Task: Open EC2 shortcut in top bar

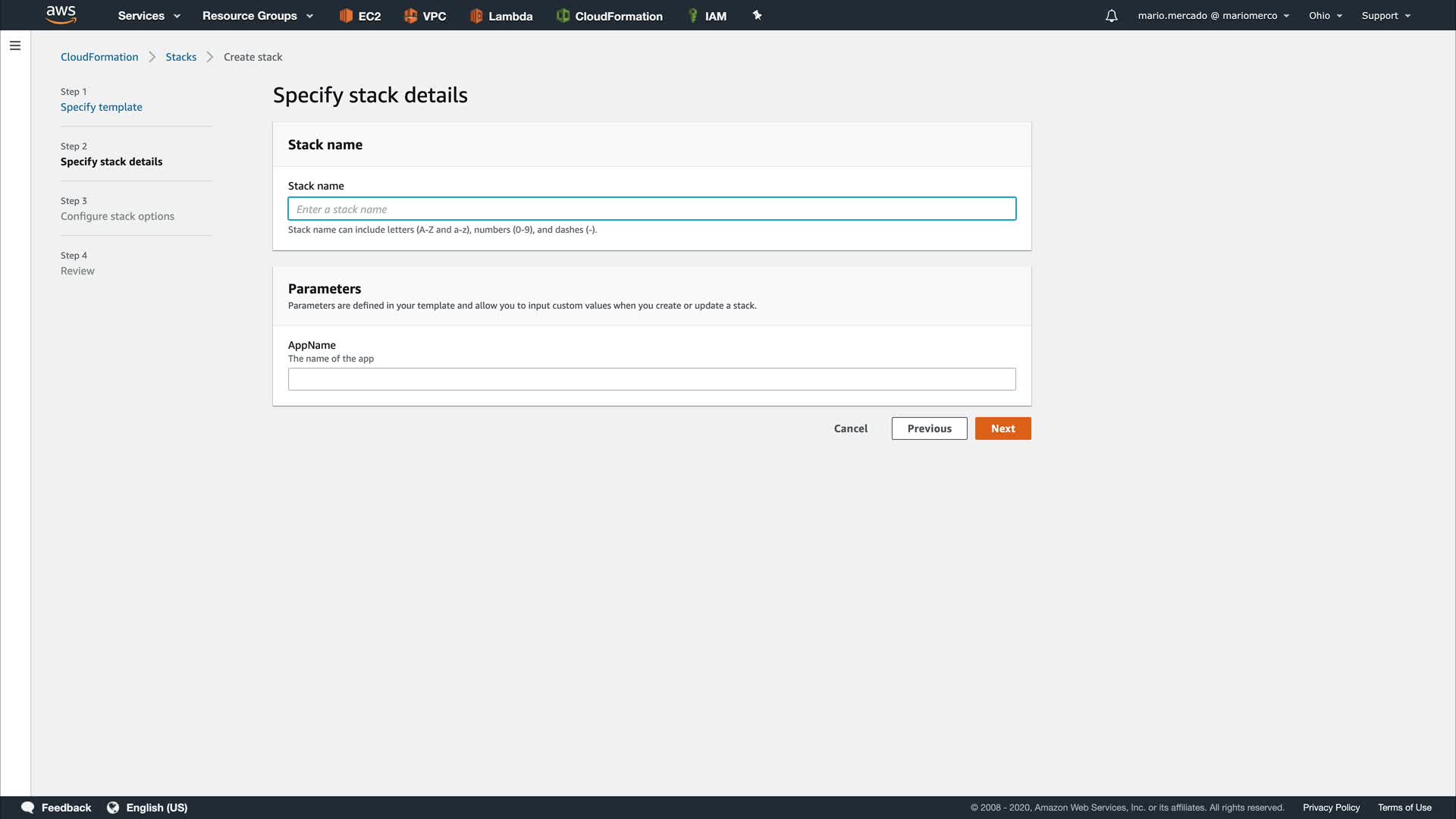Action: click(359, 16)
